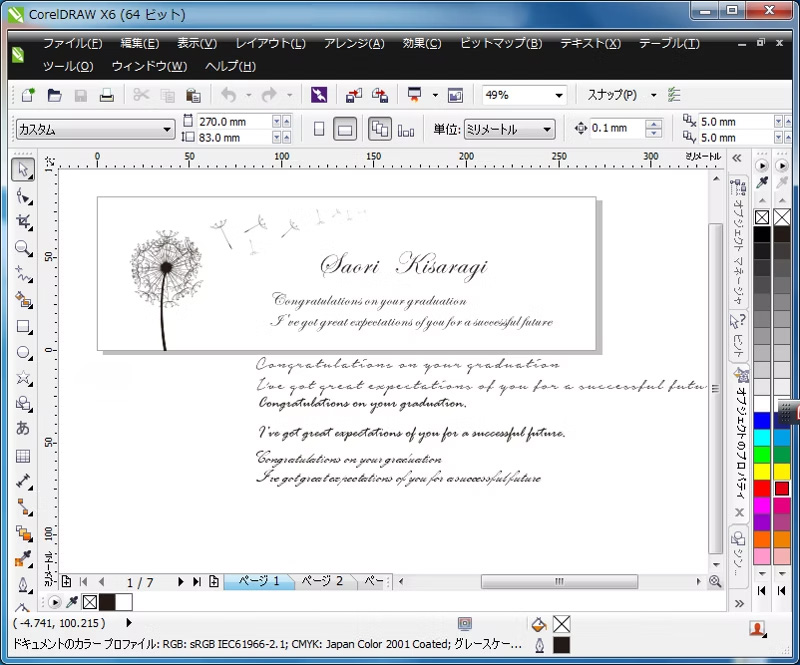Toggle apply layout to all pages
Image resolution: width=800 pixels, height=665 pixels.
click(x=379, y=129)
